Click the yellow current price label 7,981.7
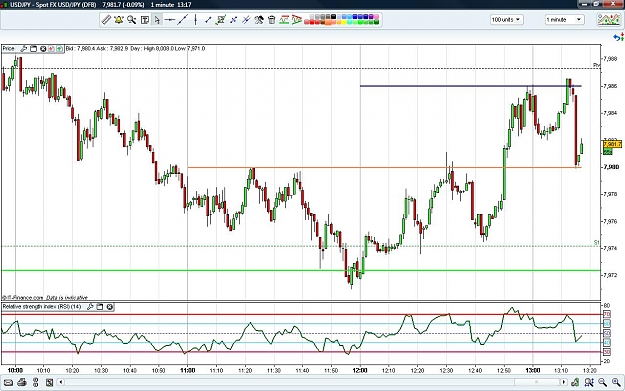Viewport: 625px width, 391px height. [x=612, y=144]
